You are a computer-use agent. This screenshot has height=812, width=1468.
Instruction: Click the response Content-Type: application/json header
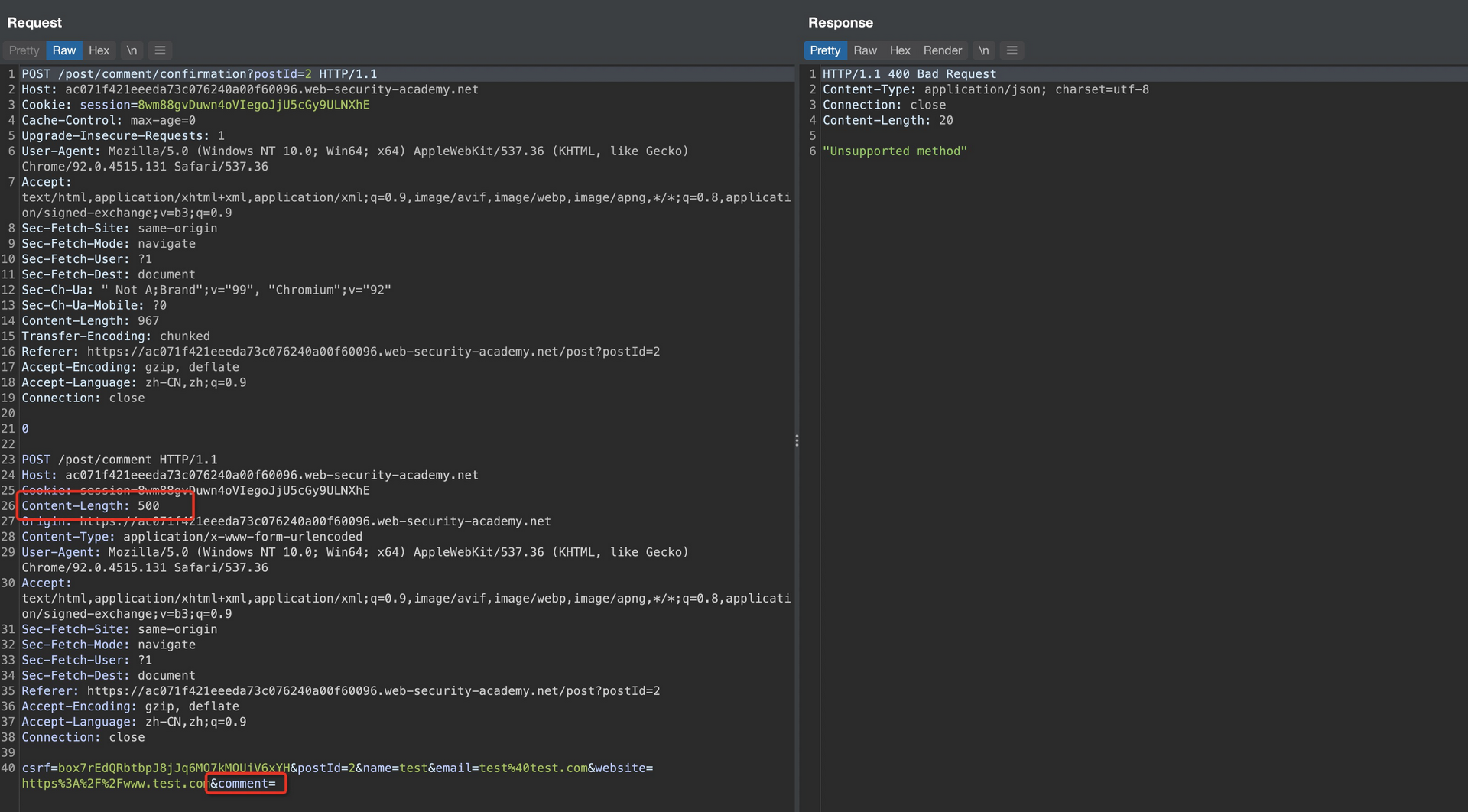986,89
